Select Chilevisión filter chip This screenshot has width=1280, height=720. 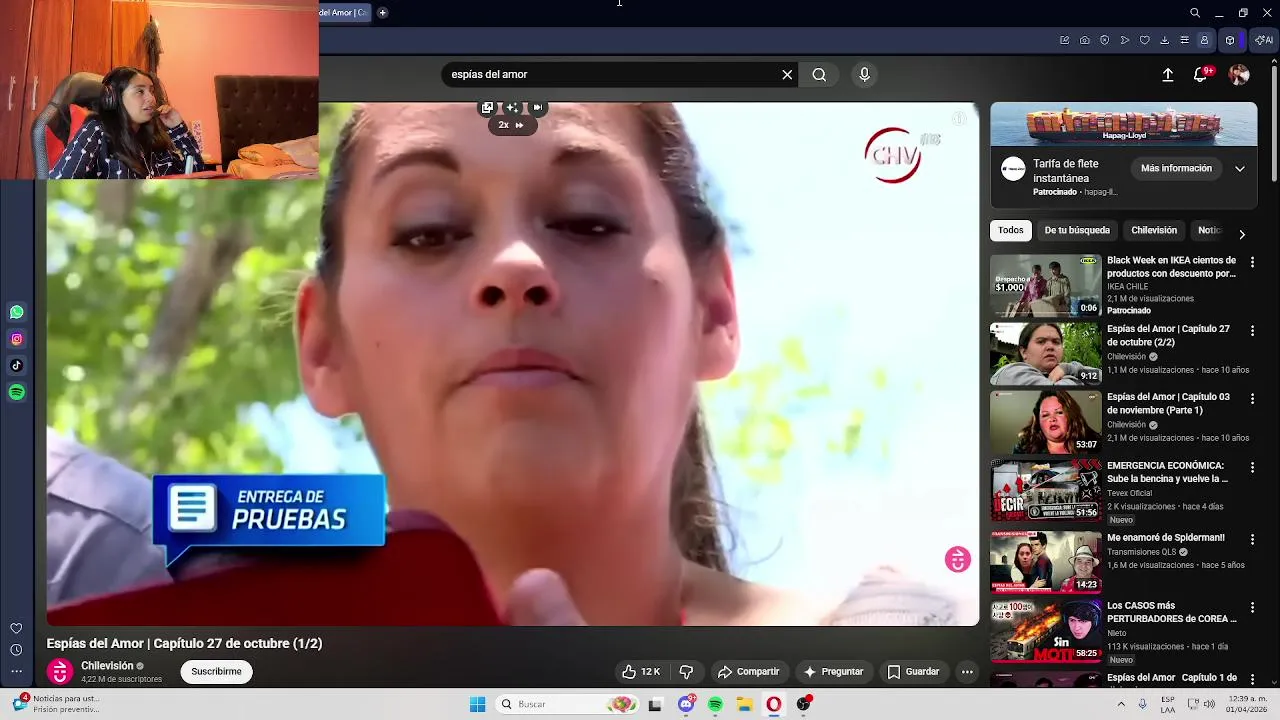click(x=1154, y=230)
